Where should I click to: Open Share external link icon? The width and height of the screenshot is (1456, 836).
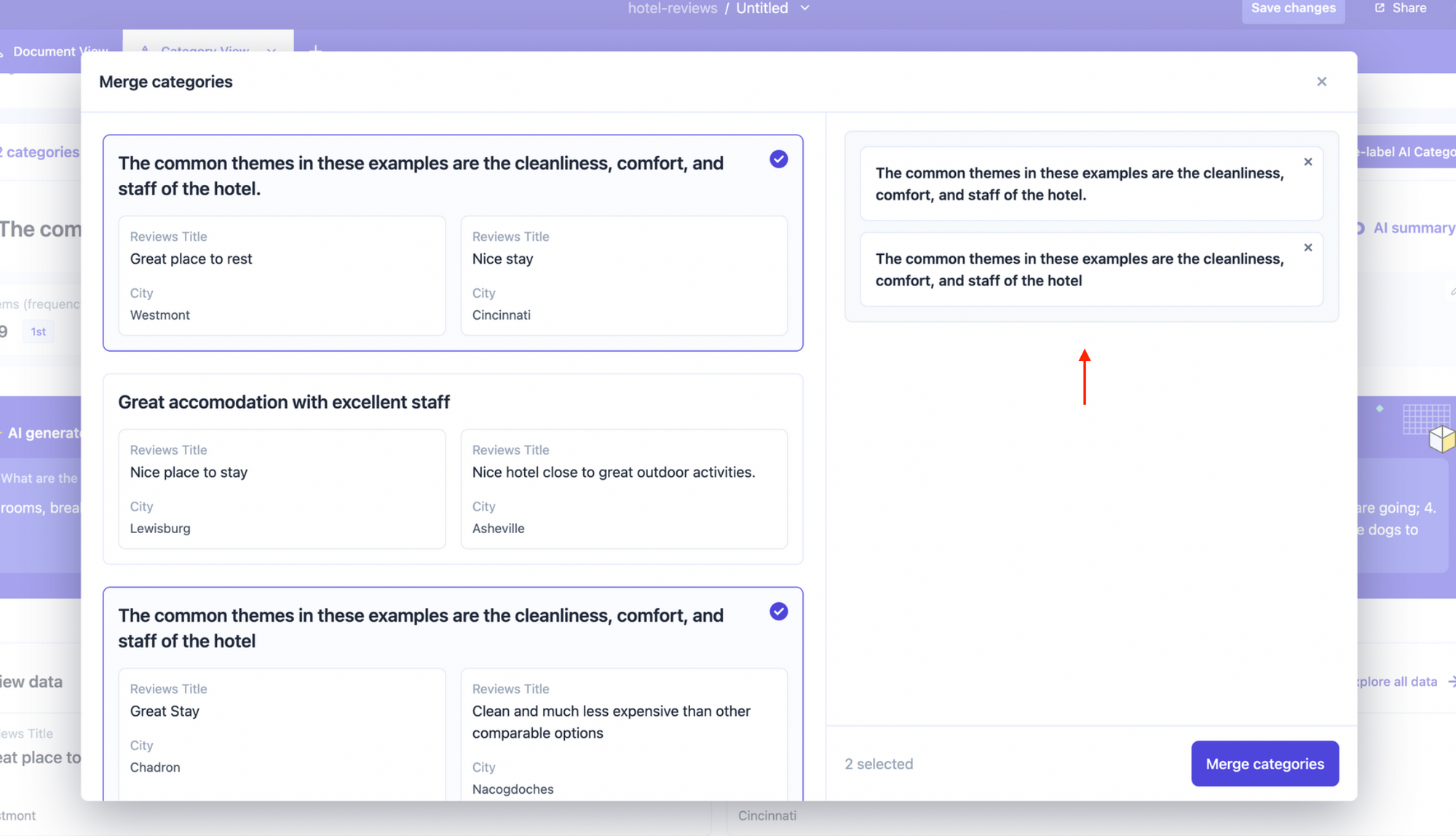tap(1380, 8)
